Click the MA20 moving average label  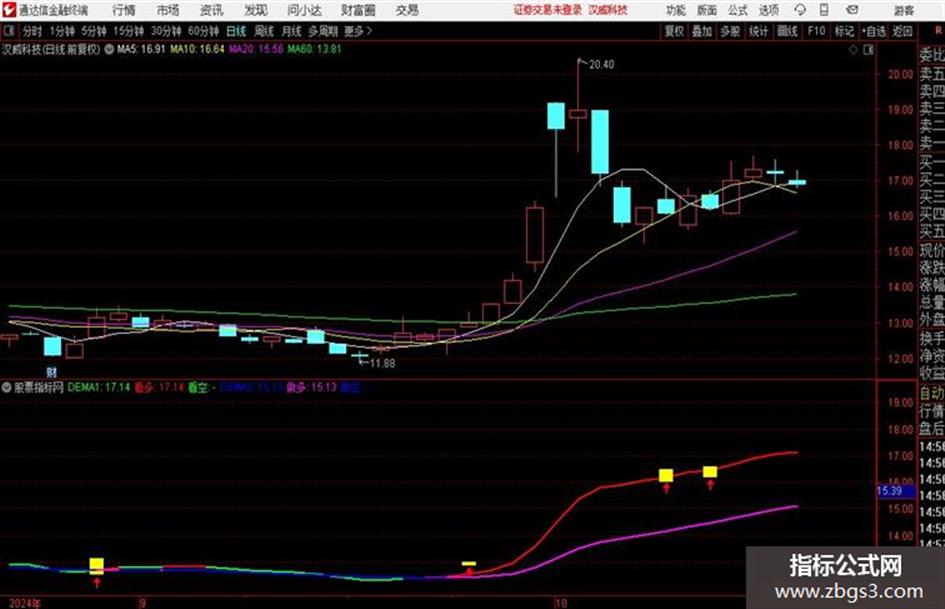[x=256, y=49]
